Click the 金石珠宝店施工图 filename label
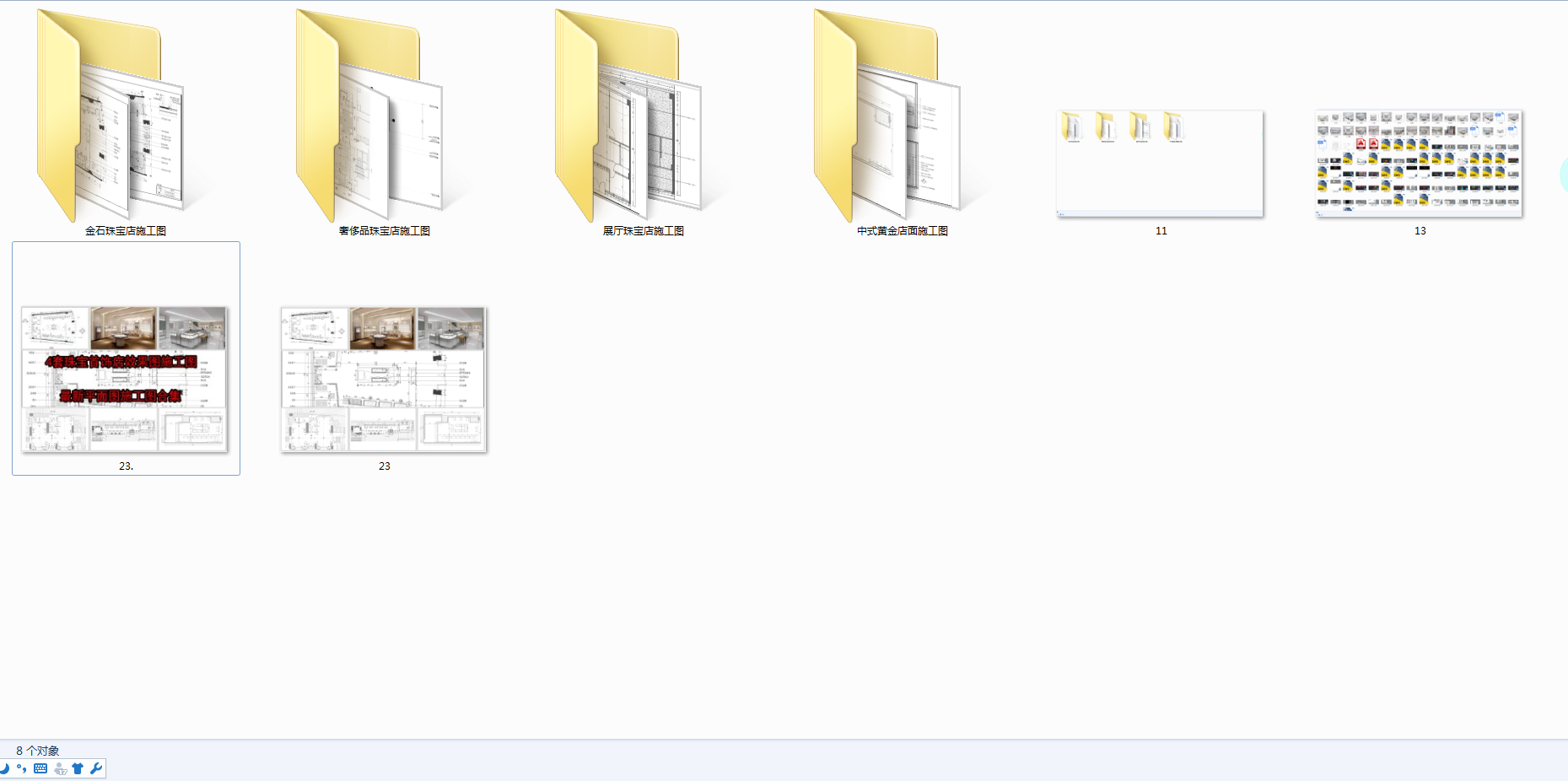The width and height of the screenshot is (1568, 781). pyautogui.click(x=126, y=231)
